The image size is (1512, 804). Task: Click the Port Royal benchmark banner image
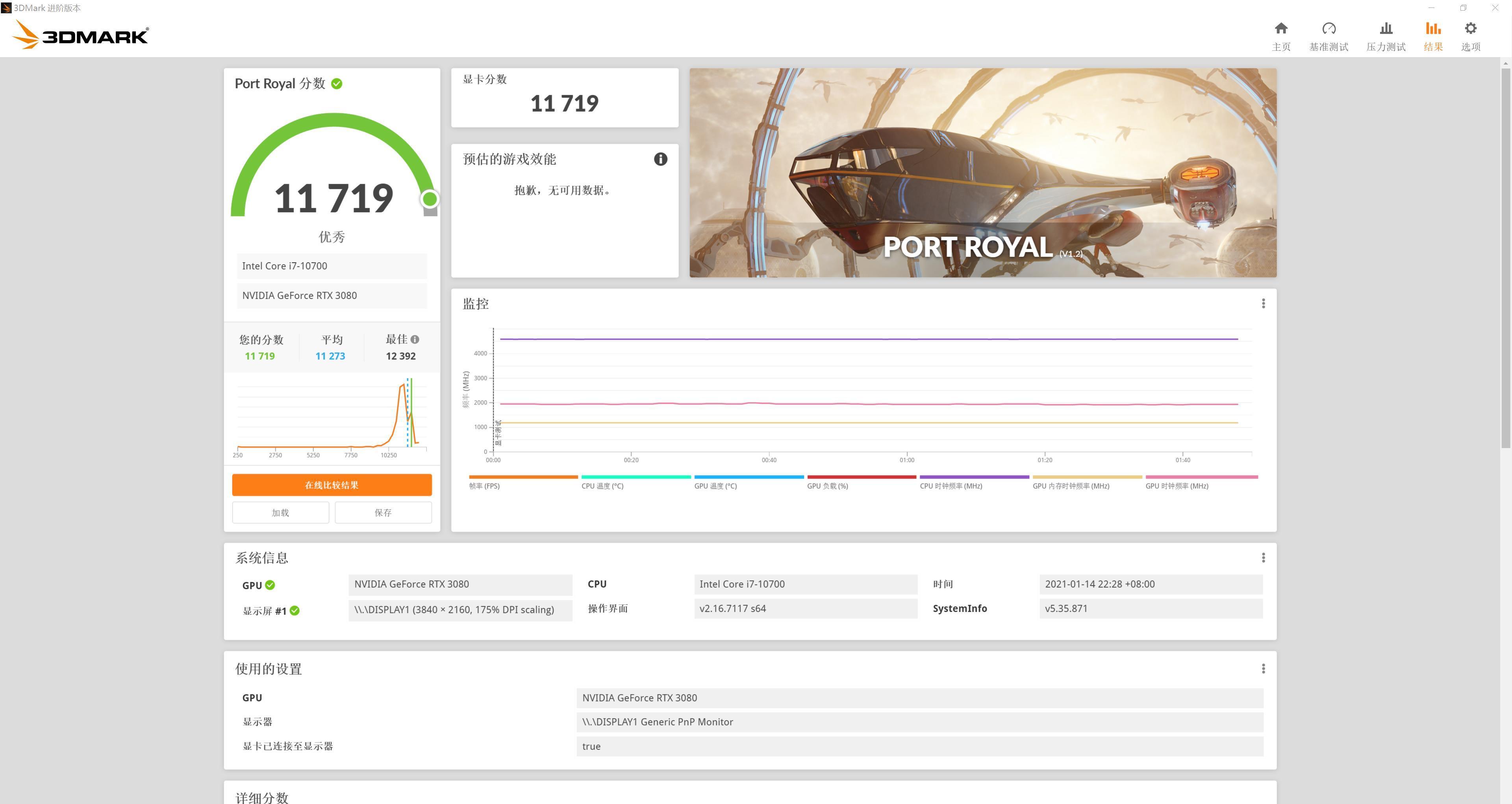pos(982,172)
